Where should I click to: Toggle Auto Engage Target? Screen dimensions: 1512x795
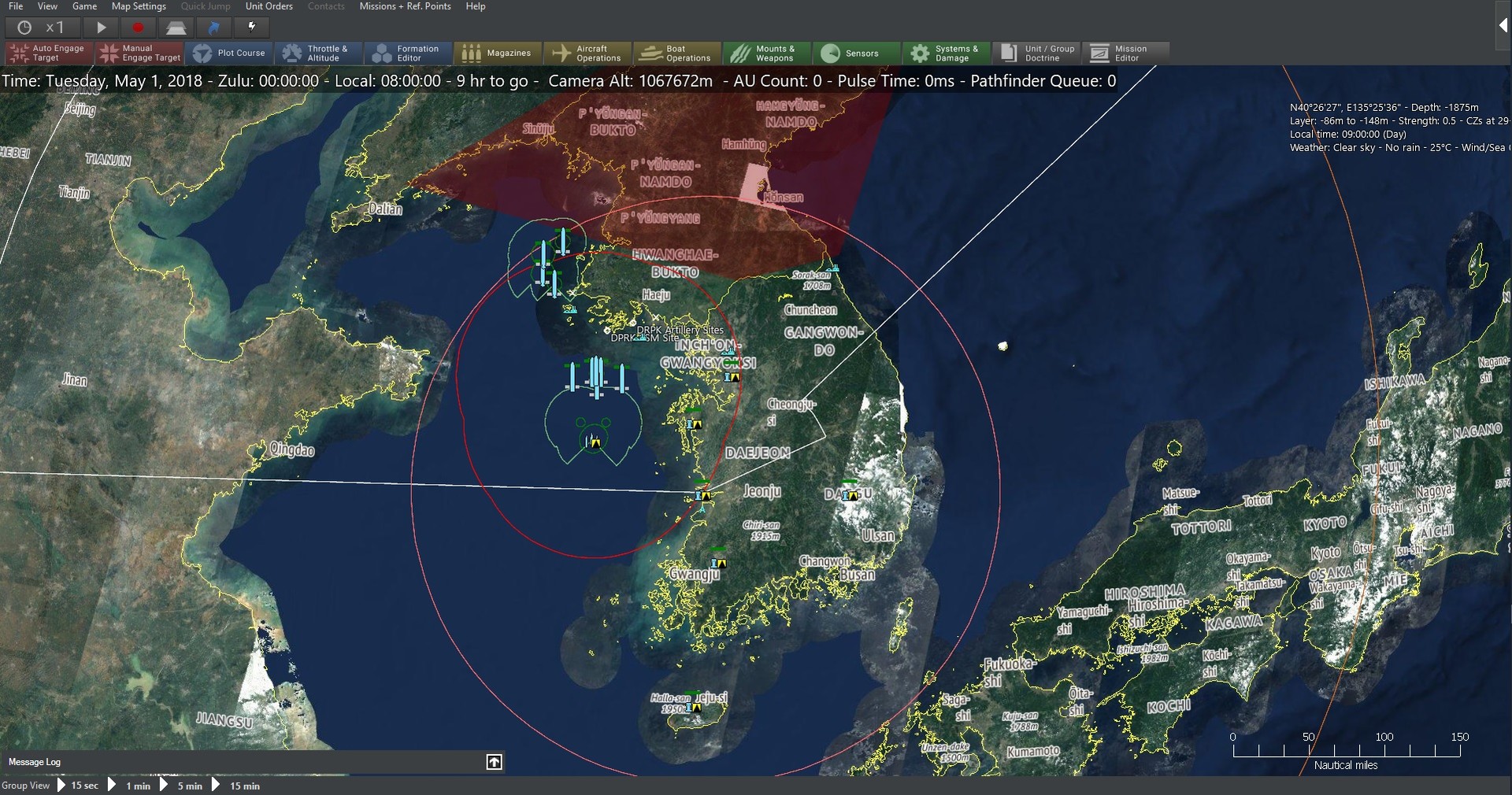(46, 53)
